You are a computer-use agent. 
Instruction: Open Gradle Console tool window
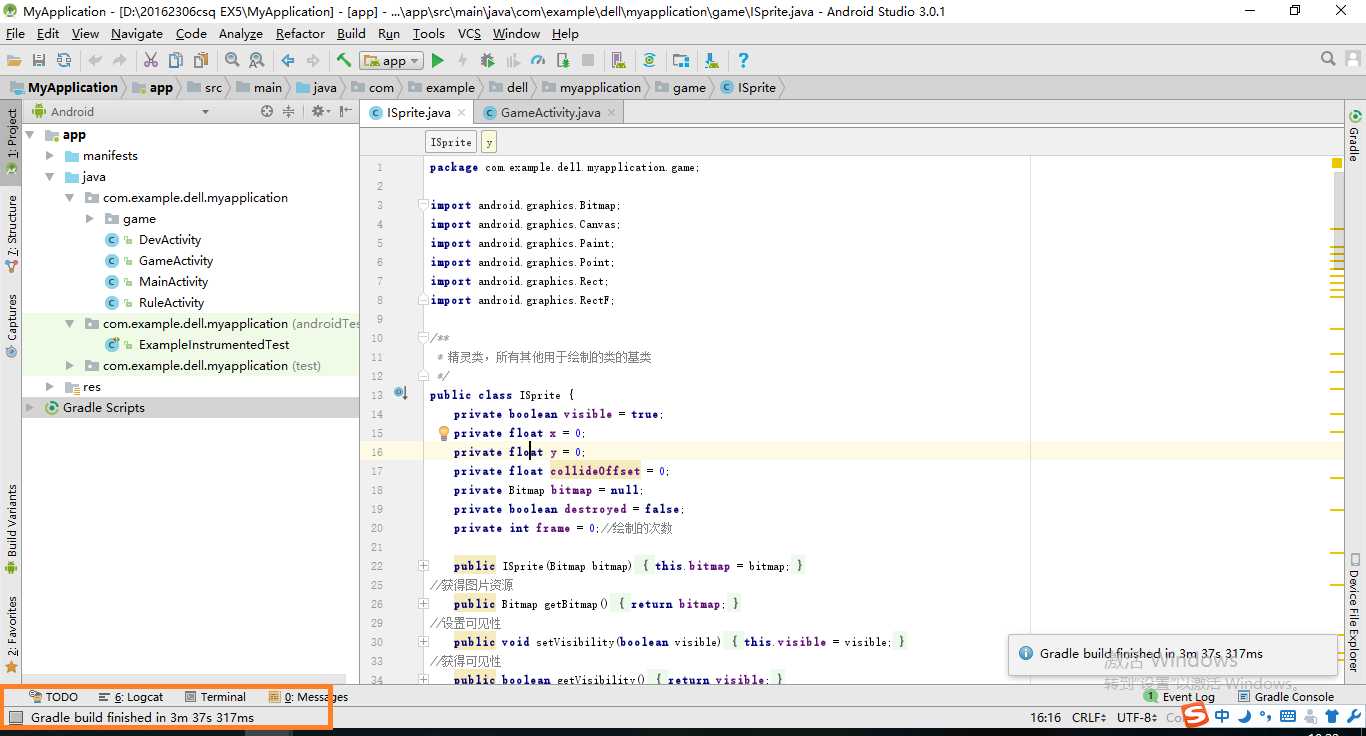(1285, 697)
